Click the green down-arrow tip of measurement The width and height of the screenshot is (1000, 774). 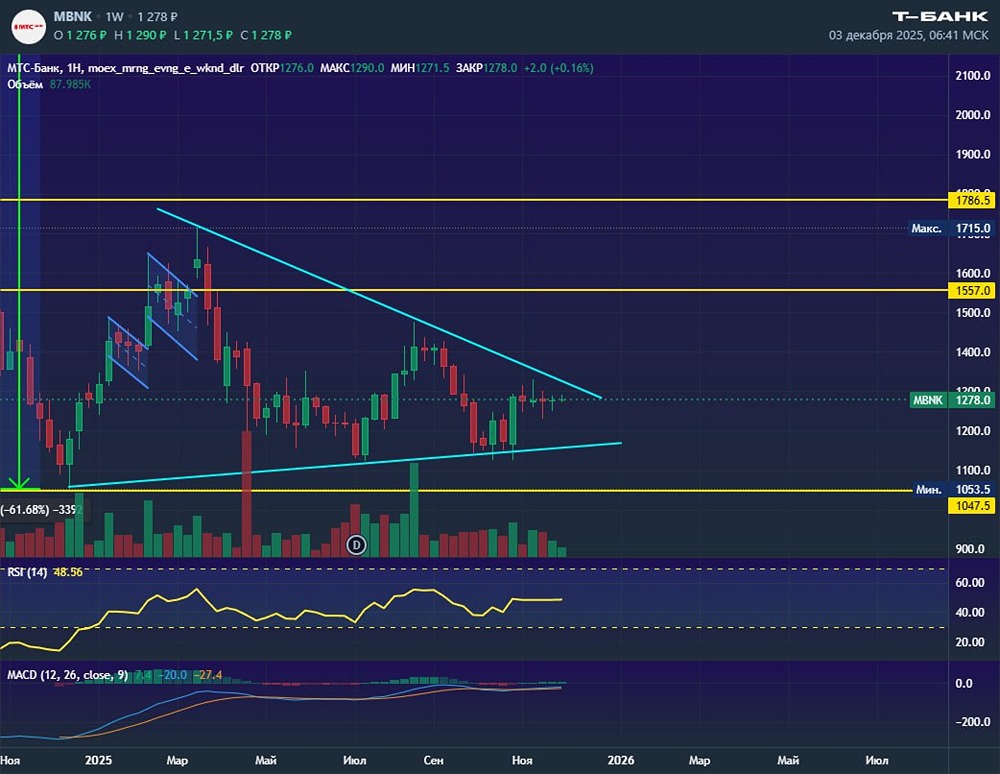tap(19, 486)
